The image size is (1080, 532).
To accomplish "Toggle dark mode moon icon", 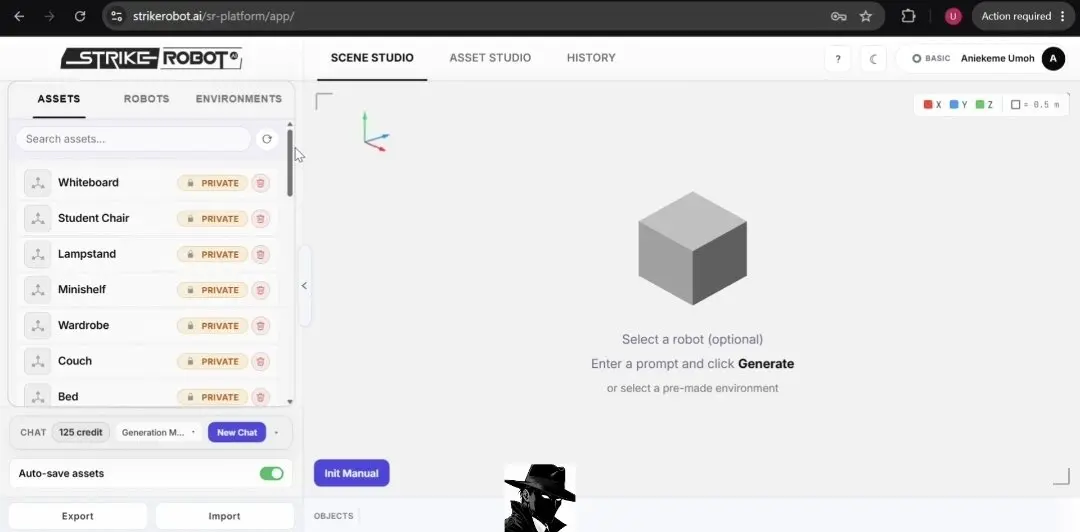I will (x=873, y=59).
